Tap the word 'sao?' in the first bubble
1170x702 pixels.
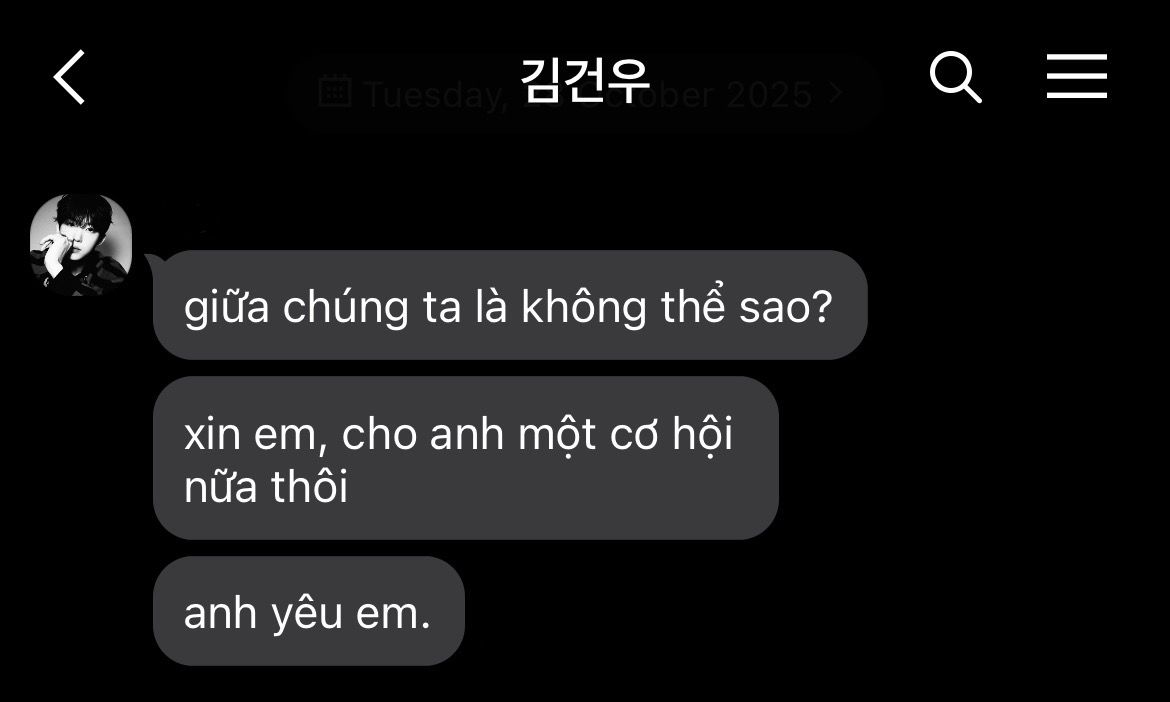tap(785, 307)
